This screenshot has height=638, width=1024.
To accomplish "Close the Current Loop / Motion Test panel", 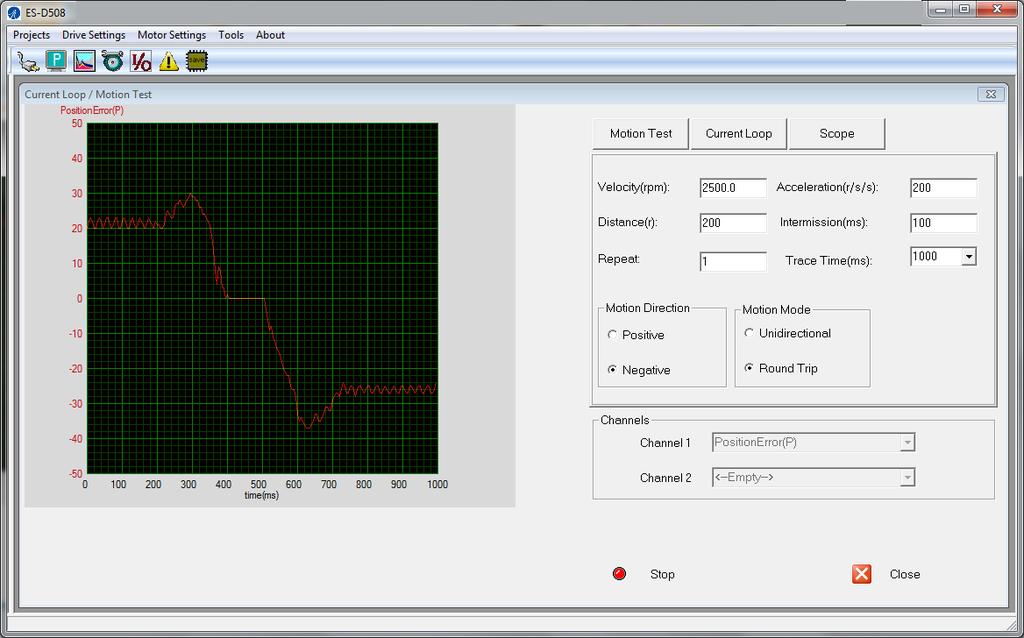I will [x=991, y=94].
